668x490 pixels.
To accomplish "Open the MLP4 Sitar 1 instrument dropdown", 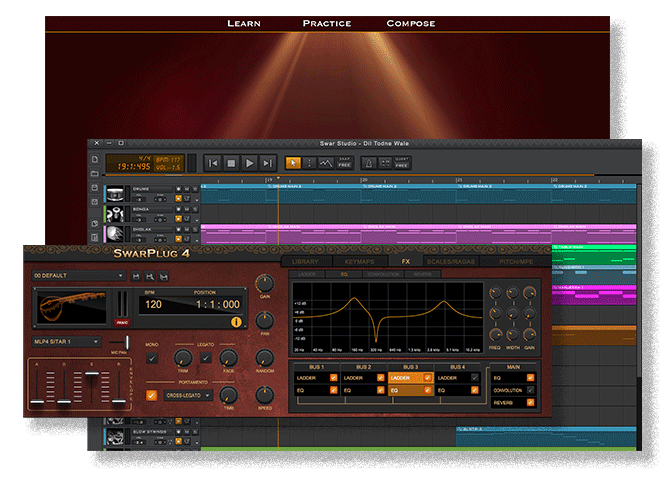I will coord(66,342).
